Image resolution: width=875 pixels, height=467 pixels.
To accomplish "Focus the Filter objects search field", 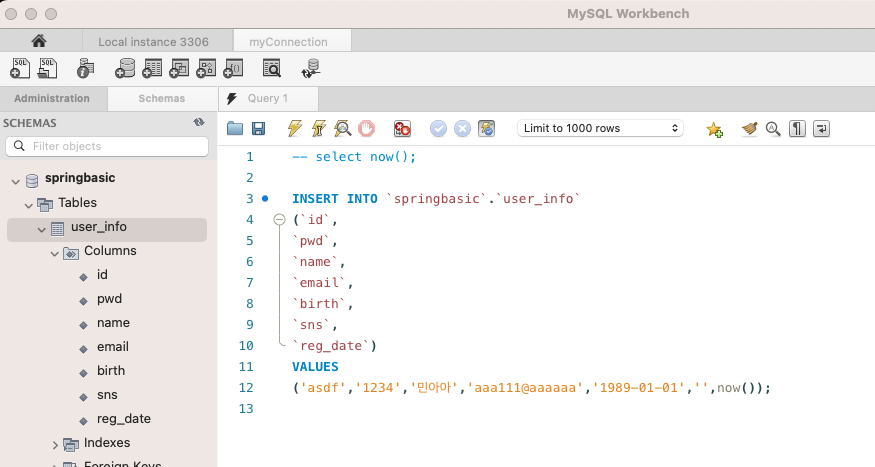I will pos(107,146).
